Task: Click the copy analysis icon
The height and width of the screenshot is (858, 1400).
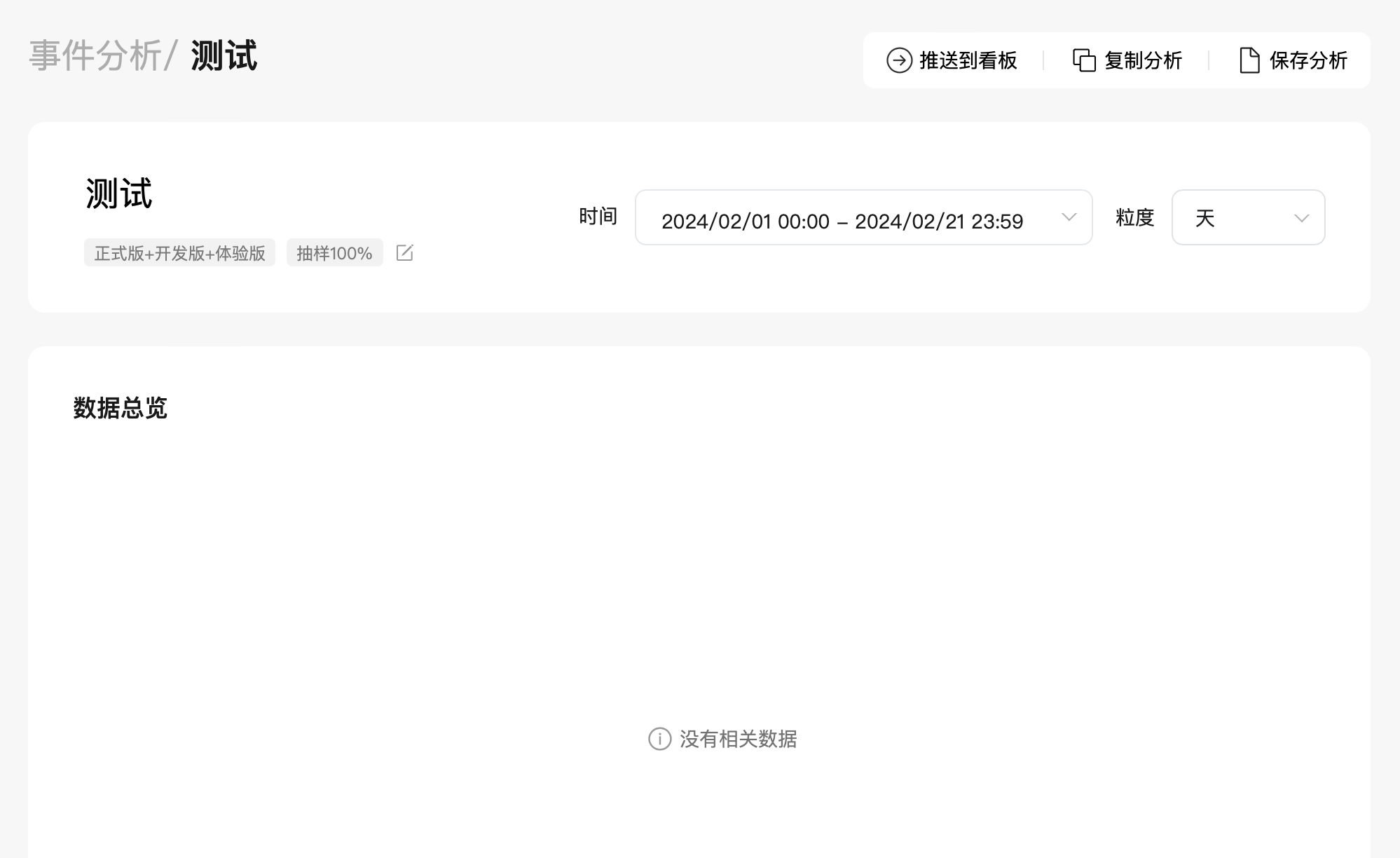Action: [x=1084, y=60]
